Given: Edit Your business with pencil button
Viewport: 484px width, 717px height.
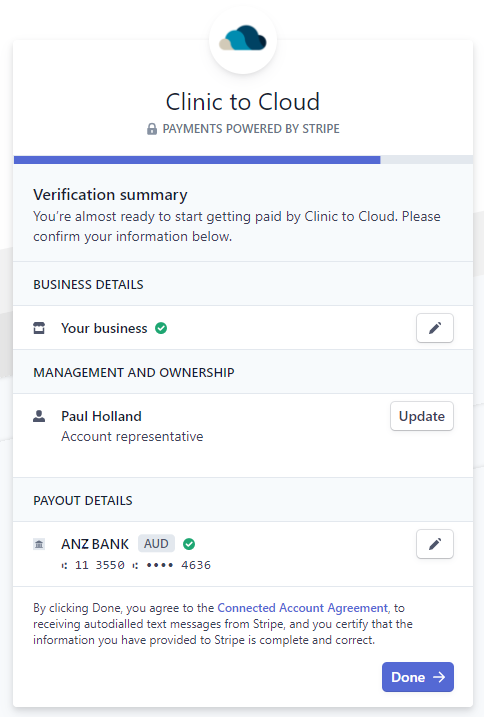Looking at the screenshot, I should (x=435, y=328).
